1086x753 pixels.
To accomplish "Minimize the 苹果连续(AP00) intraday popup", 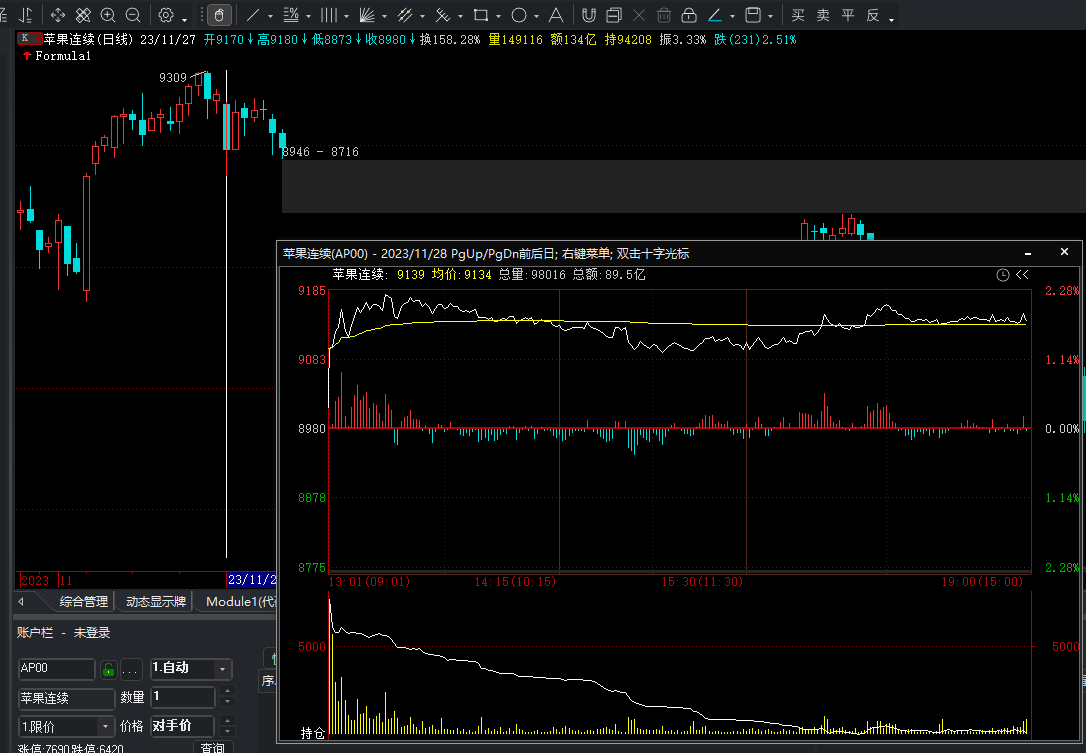I will [x=1028, y=254].
